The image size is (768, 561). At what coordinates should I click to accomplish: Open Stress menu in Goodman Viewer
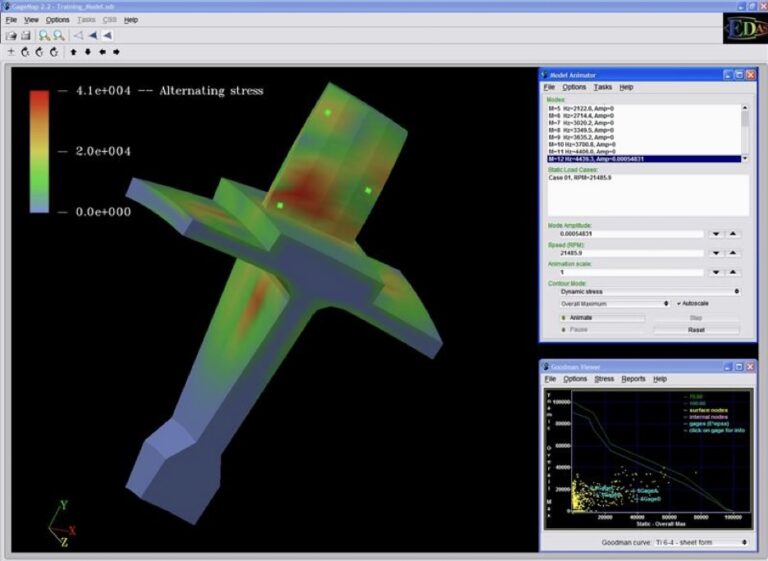coord(604,379)
